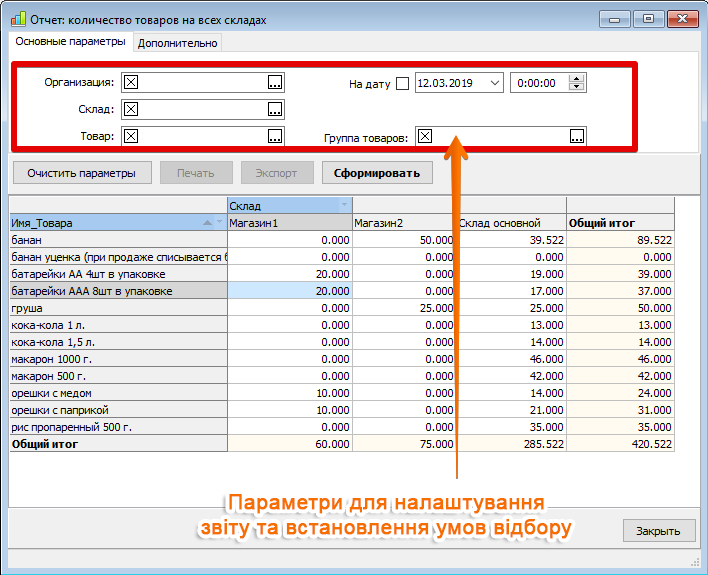Screen dimensions: 708x575
Task: Open Товар selection with ellipsis button
Action: point(275,136)
